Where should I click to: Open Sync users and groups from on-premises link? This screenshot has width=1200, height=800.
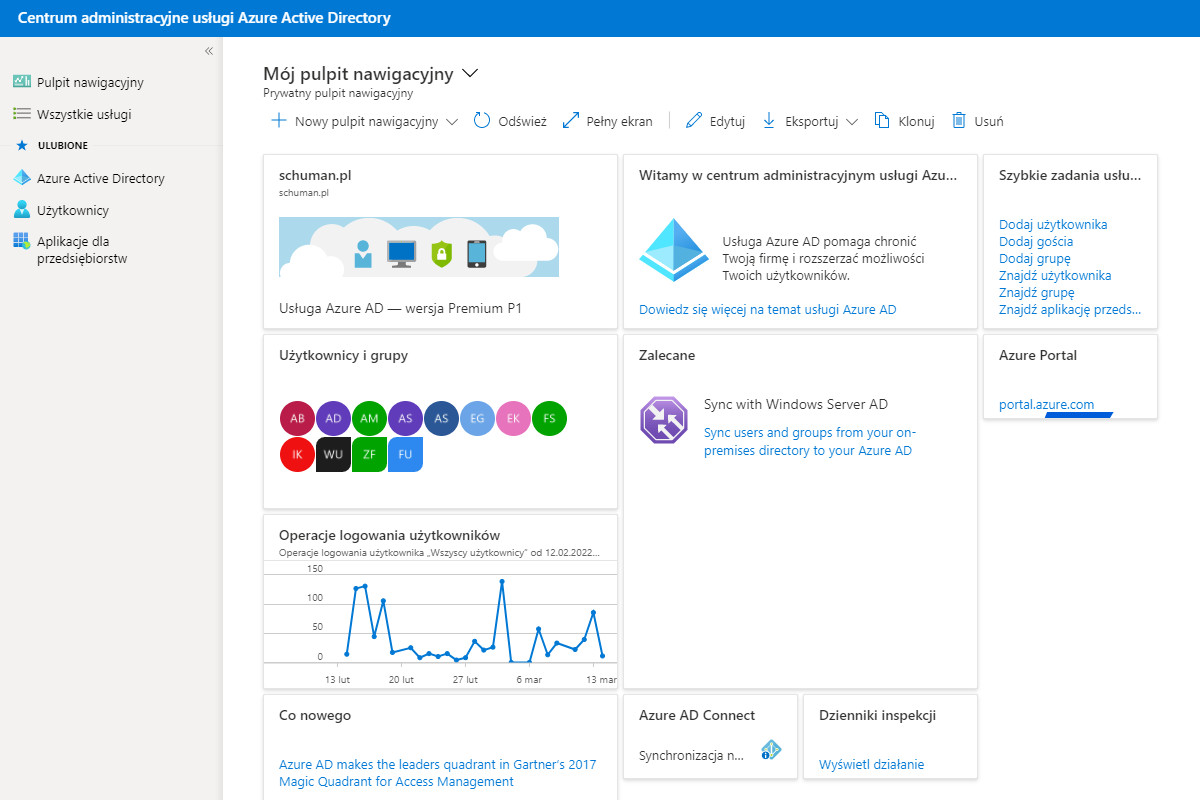tap(809, 442)
